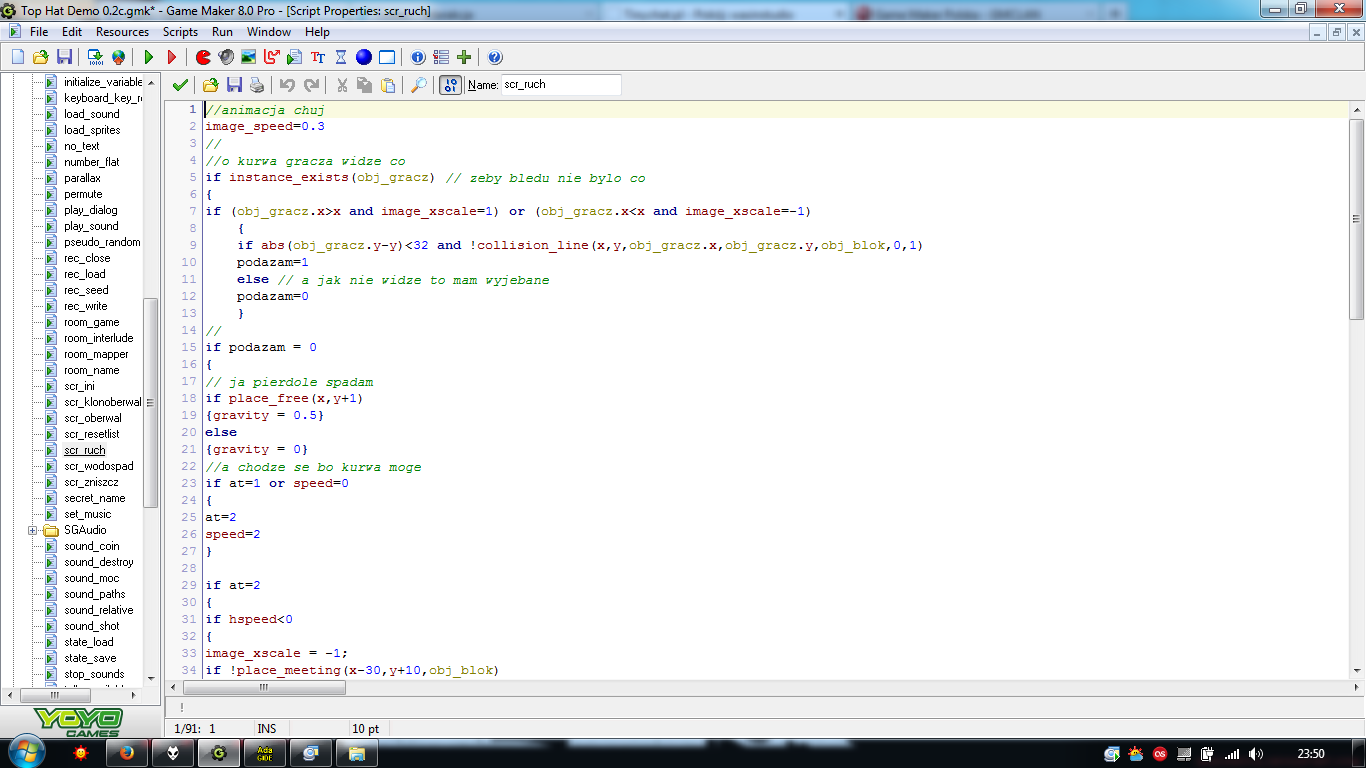Open find and replace magnifier tool
The height and width of the screenshot is (768, 1366).
coord(419,85)
